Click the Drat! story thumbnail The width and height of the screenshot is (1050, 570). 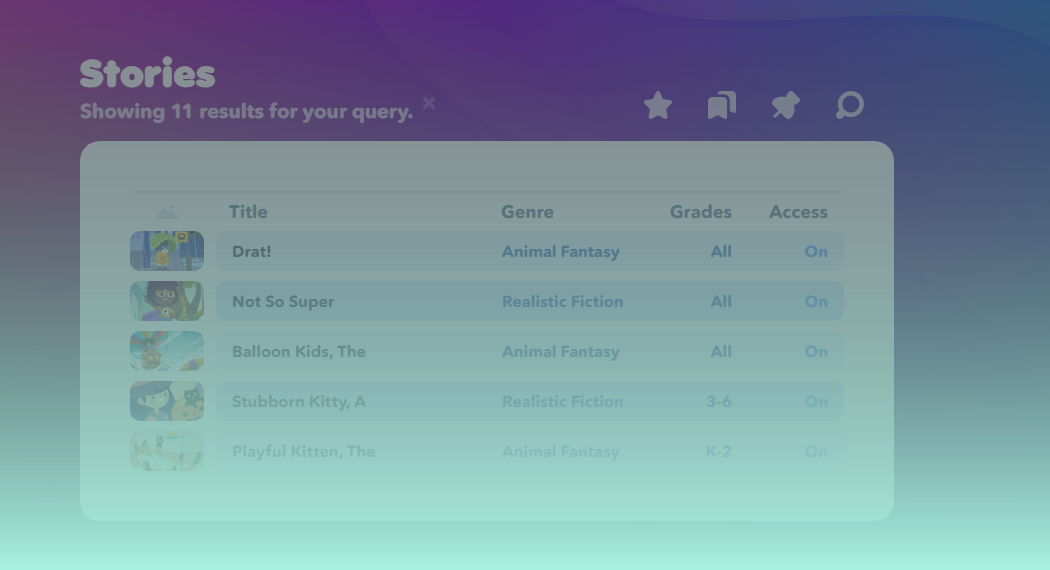(167, 251)
